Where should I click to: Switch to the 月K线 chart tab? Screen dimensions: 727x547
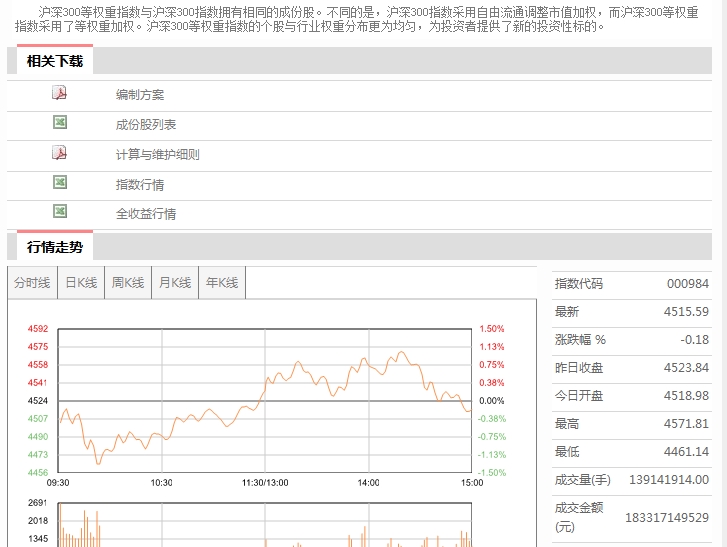[x=175, y=283]
